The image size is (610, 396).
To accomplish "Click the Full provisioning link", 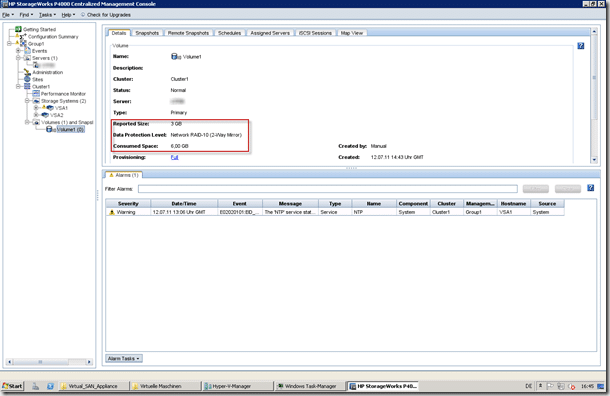I will tap(174, 158).
